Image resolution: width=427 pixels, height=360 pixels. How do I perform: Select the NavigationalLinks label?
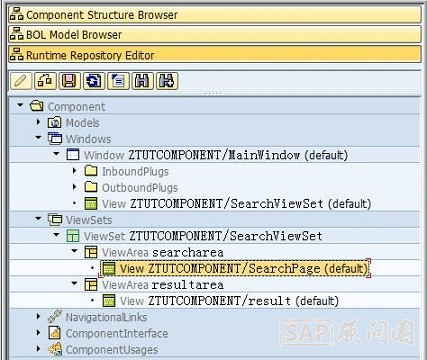click(x=106, y=317)
